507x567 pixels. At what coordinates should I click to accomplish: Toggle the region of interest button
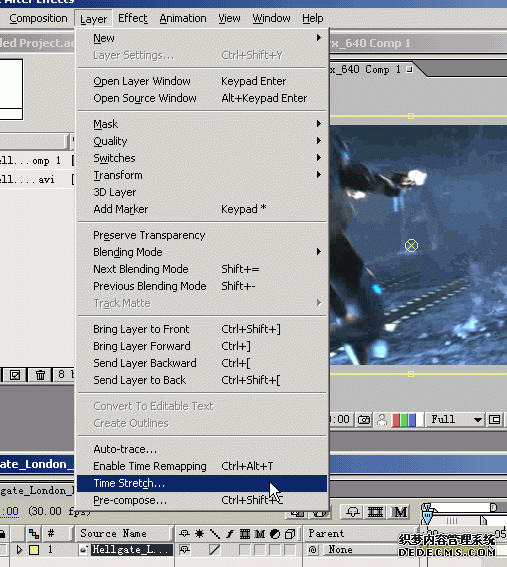(x=494, y=419)
